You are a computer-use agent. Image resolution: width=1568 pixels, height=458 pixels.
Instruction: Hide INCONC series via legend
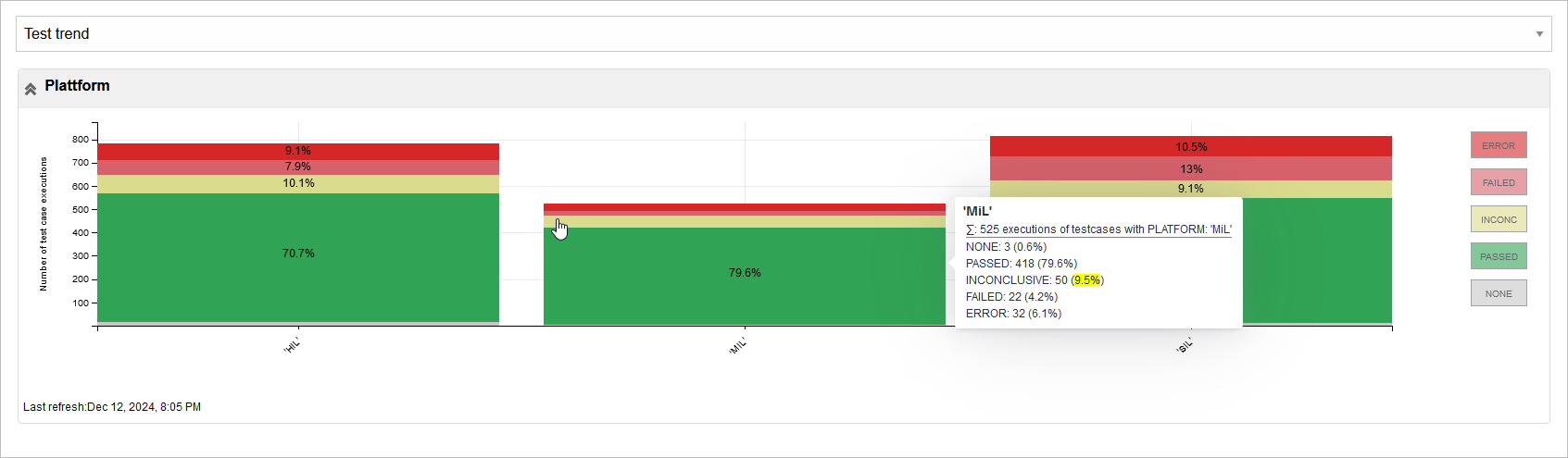[1498, 219]
